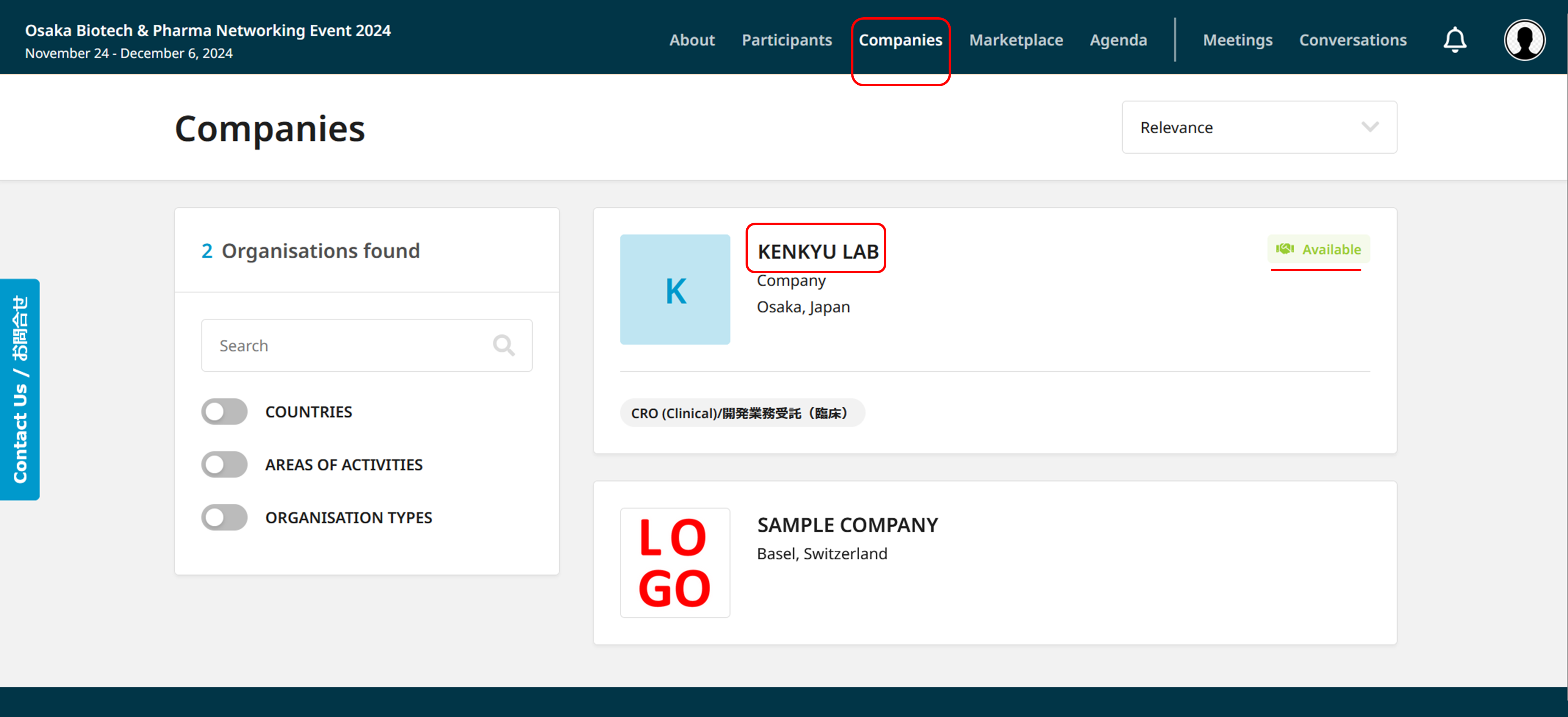Click the 'Osaka, Japan' location text

pos(803,307)
